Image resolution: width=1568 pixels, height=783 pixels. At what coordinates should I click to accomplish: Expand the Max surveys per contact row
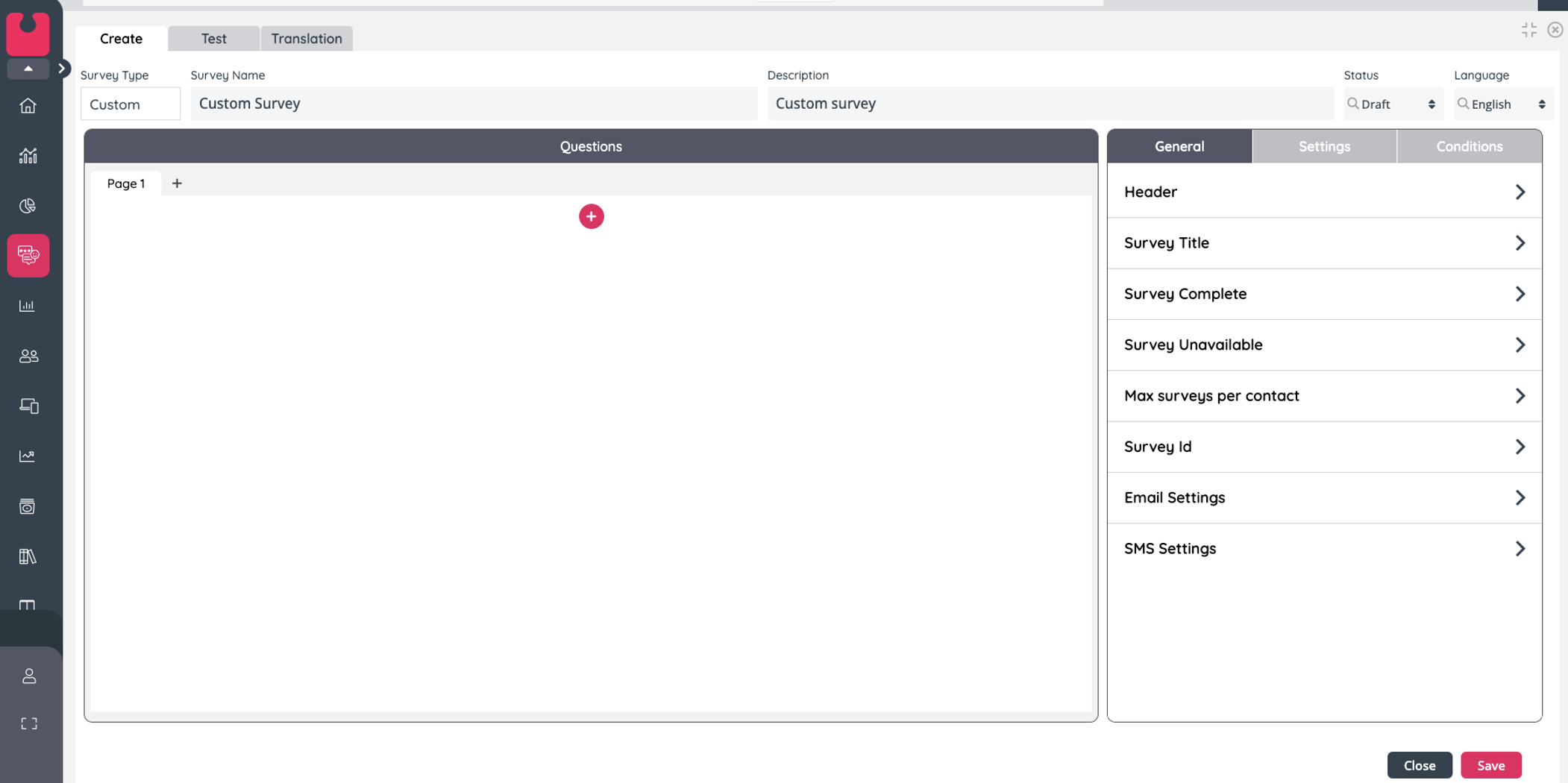1324,396
